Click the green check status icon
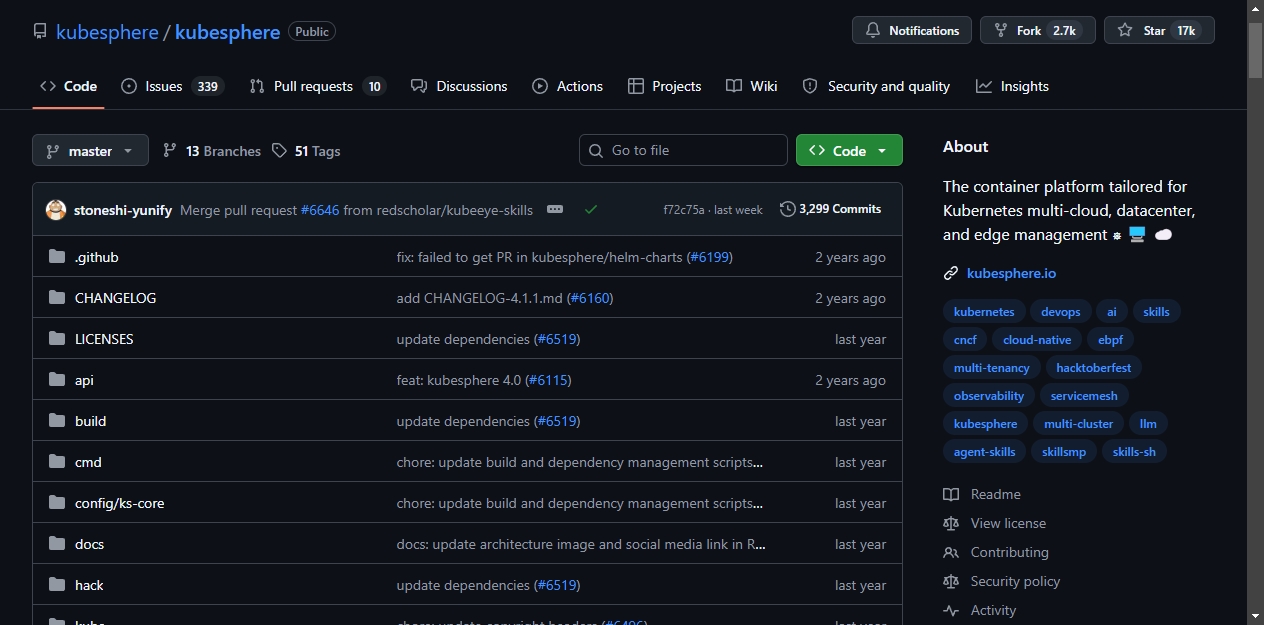 591,210
